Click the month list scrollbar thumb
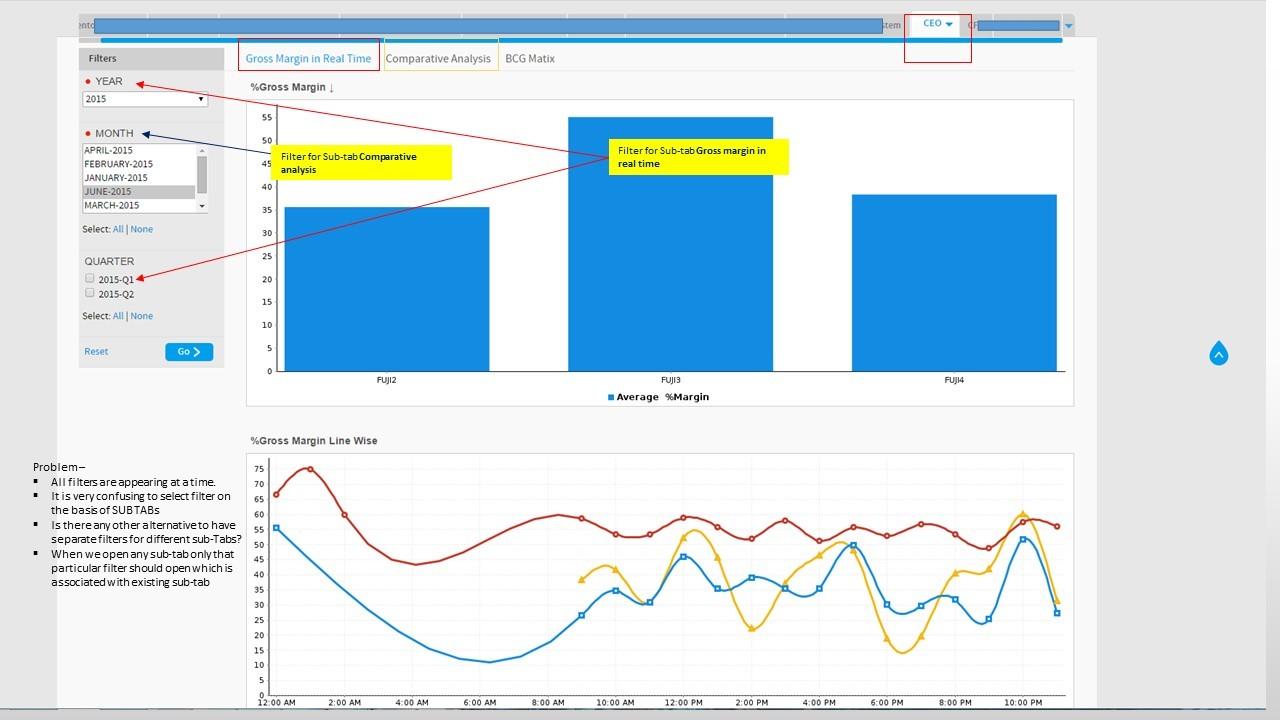Viewport: 1280px width, 720px height. (202, 174)
